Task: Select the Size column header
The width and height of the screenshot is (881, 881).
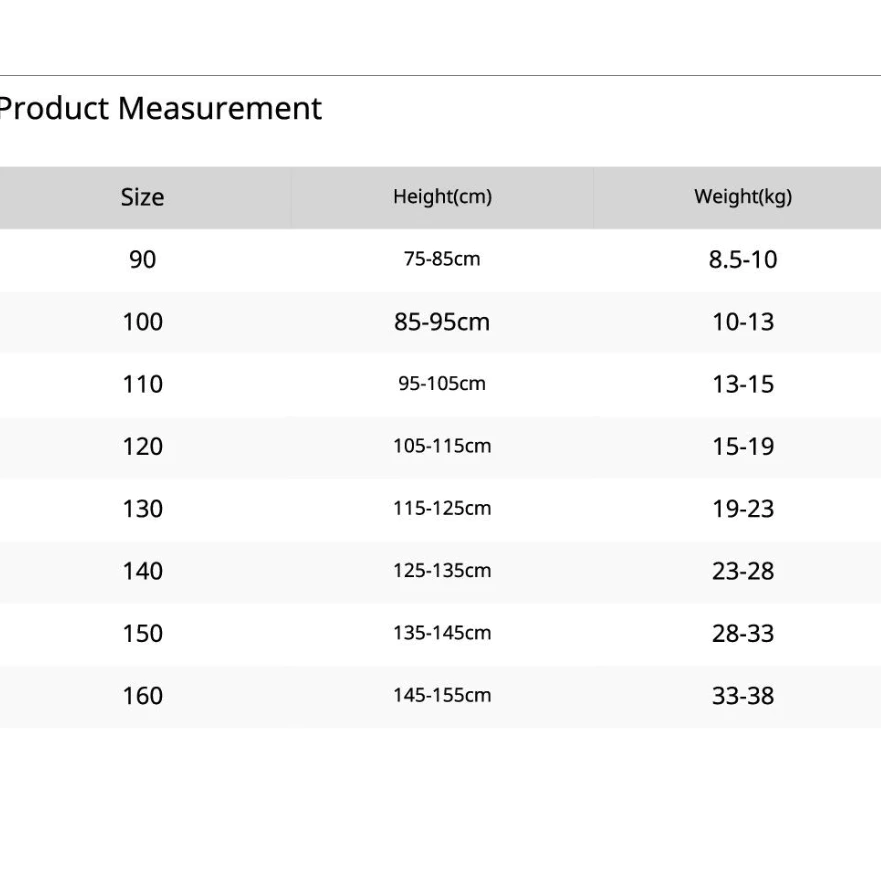Action: tap(143, 197)
